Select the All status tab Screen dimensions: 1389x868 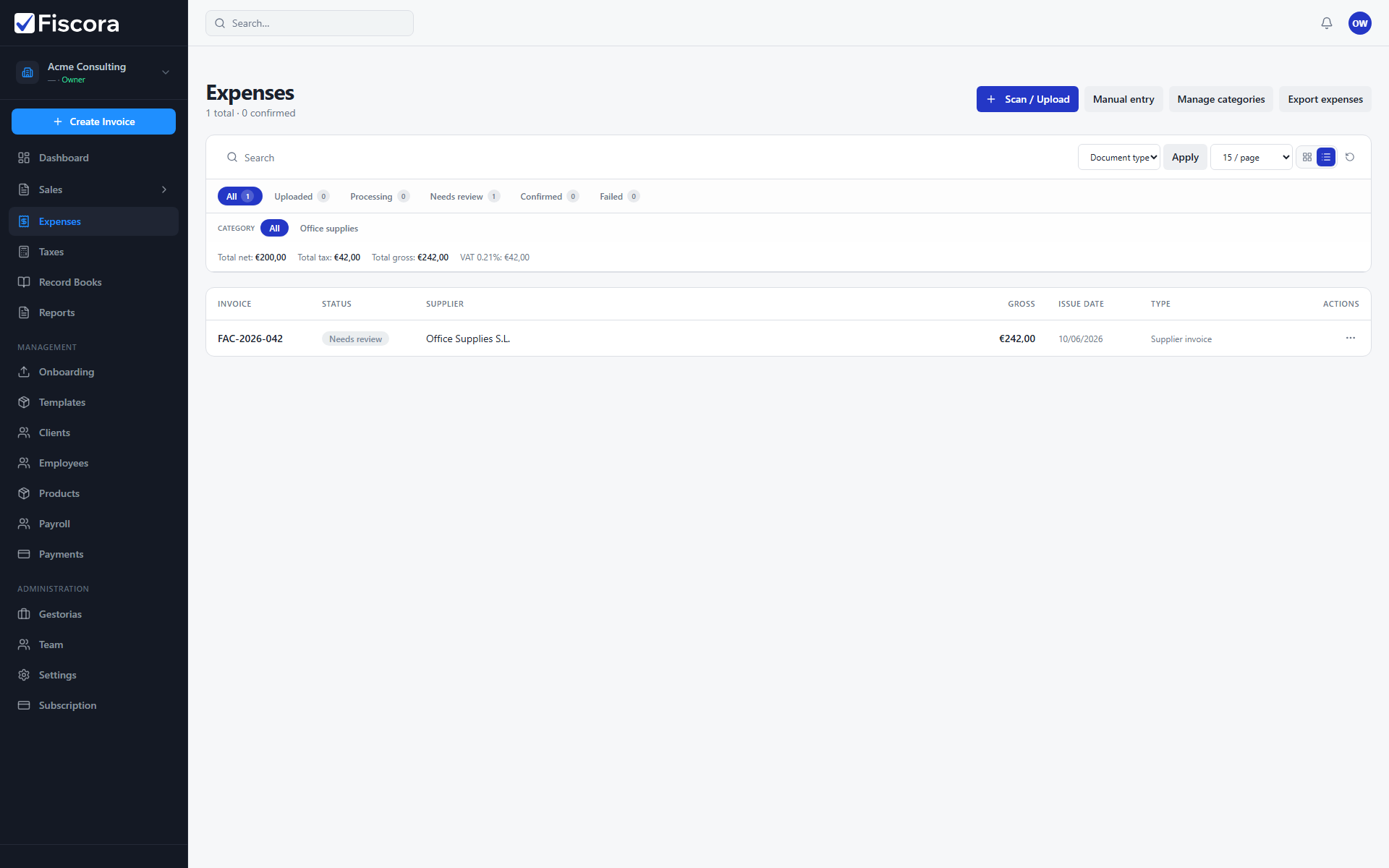[x=239, y=196]
